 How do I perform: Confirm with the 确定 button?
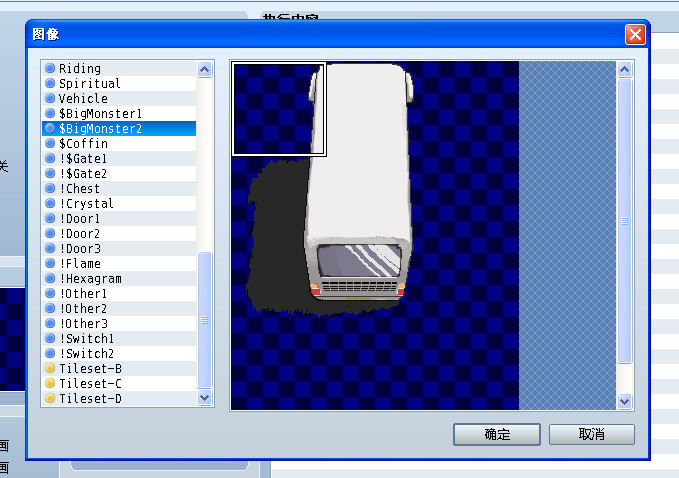pyautogui.click(x=497, y=434)
